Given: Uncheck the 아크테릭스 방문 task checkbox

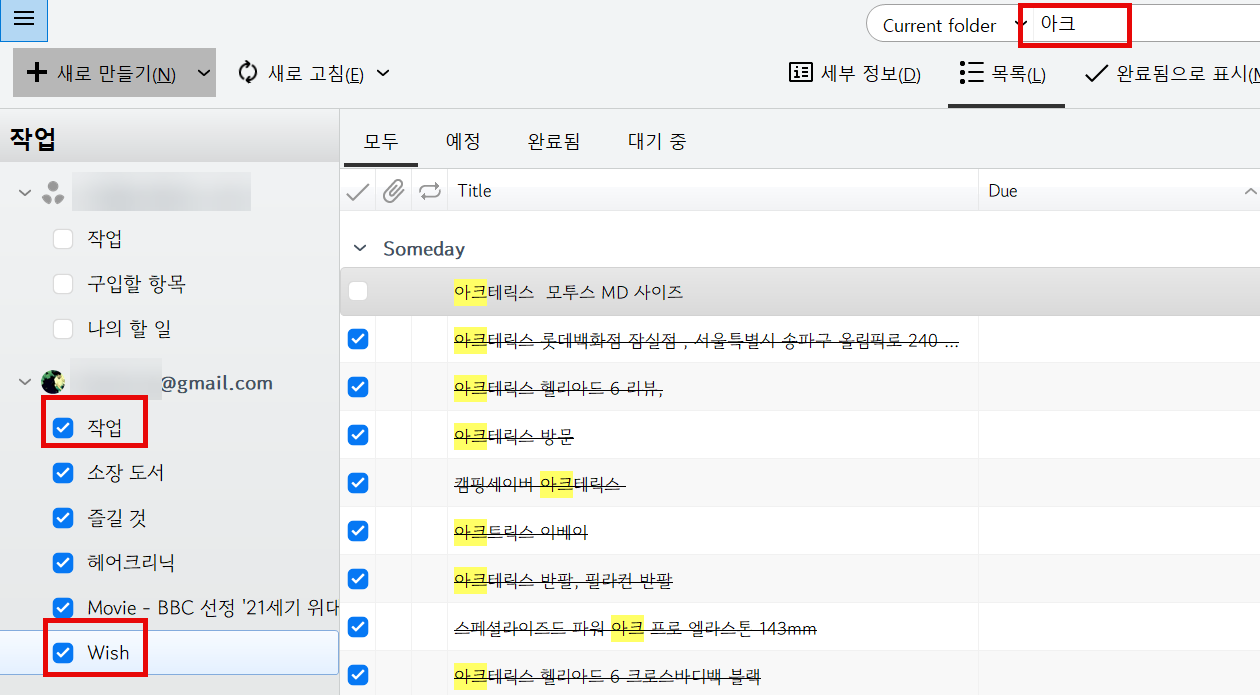Looking at the screenshot, I should 358,435.
